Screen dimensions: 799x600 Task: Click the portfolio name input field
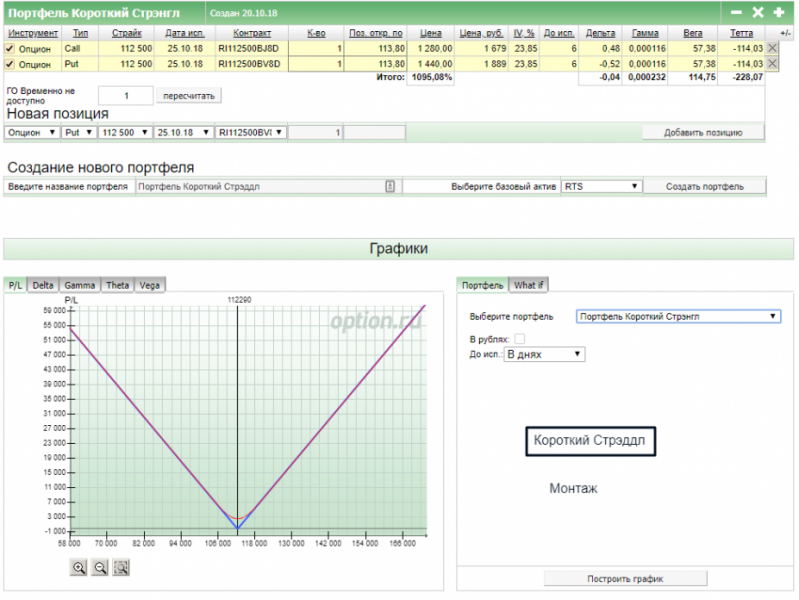click(268, 187)
